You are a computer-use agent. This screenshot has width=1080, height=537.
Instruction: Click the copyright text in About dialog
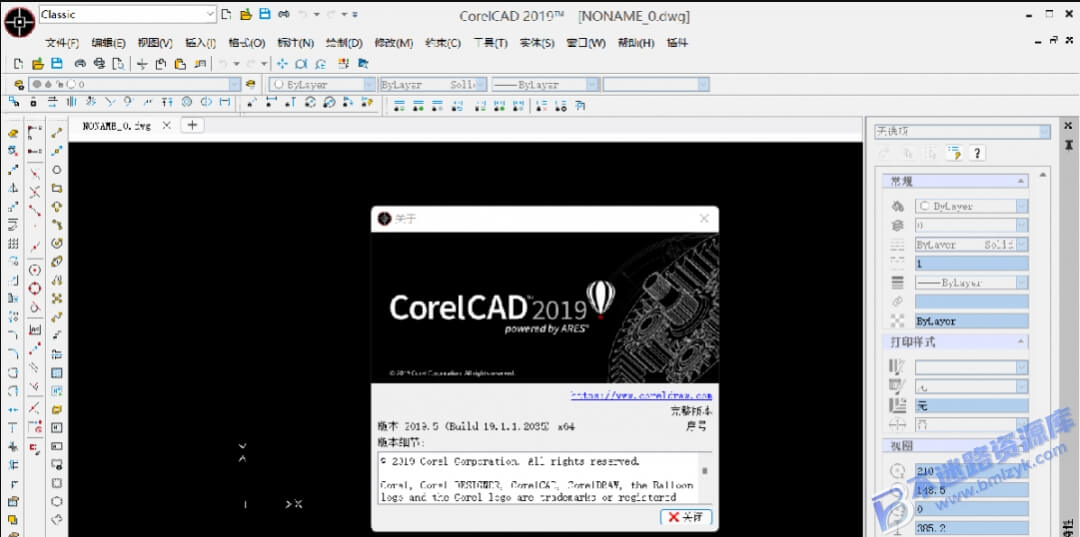(510, 461)
